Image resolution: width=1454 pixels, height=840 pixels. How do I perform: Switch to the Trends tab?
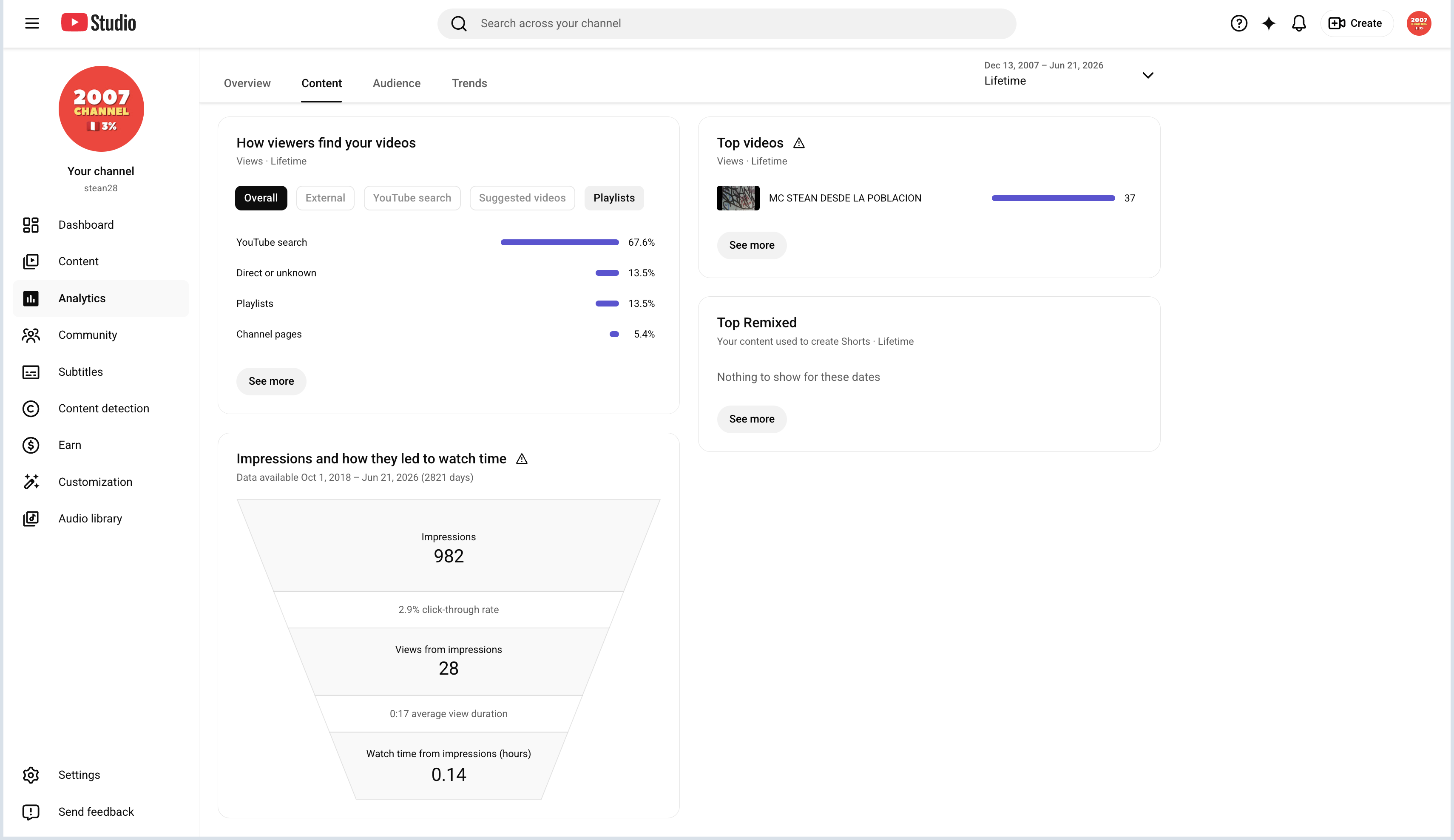(x=469, y=83)
